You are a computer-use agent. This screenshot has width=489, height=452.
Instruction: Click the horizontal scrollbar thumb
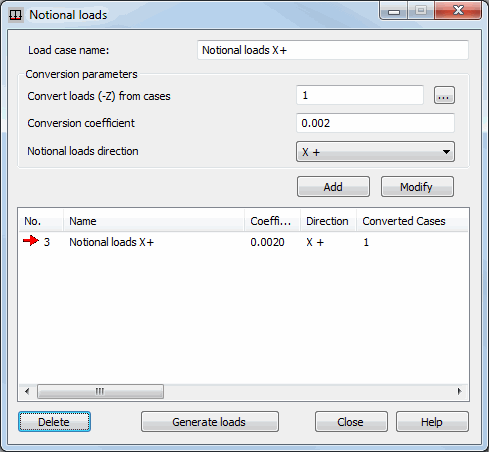[x=100, y=391]
